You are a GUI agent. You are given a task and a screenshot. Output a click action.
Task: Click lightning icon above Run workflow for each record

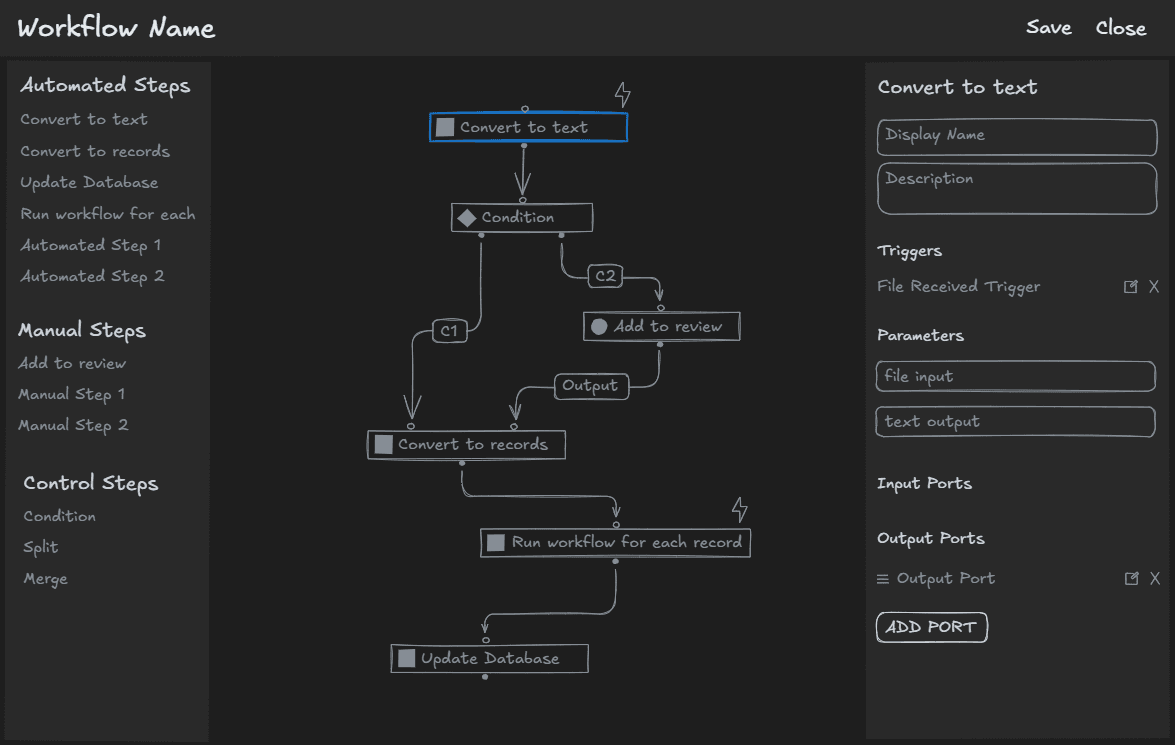(x=741, y=510)
